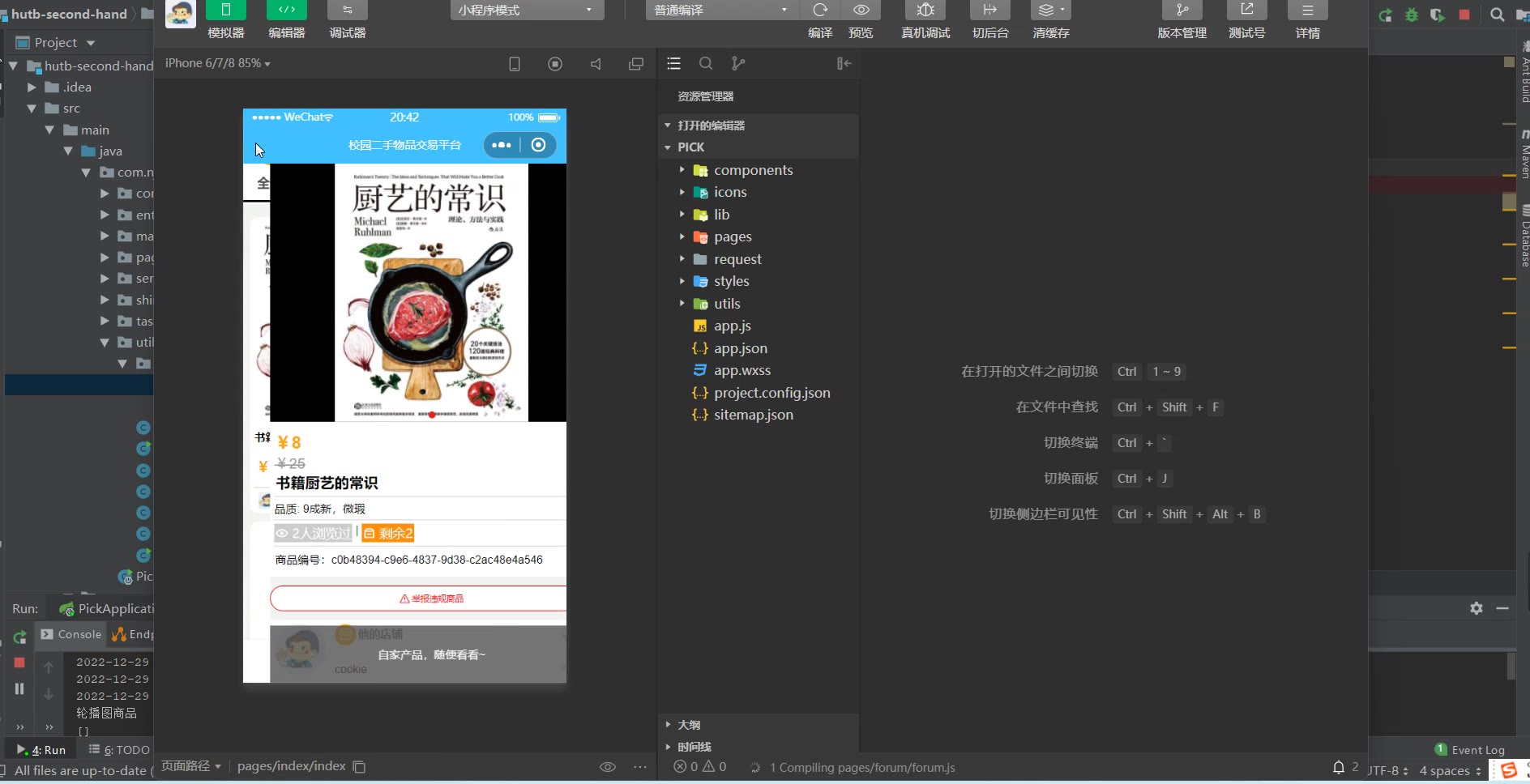This screenshot has height=784, width=1530.
Task: Open the 小程序模式 mode dropdown
Action: click(526, 11)
